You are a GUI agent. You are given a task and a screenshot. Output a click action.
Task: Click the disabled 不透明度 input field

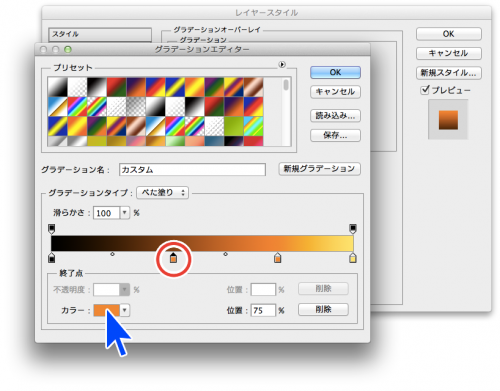(x=107, y=290)
